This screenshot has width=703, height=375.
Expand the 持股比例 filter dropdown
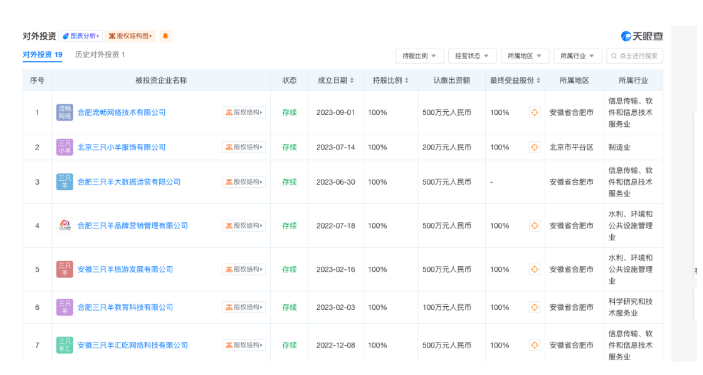click(x=419, y=56)
